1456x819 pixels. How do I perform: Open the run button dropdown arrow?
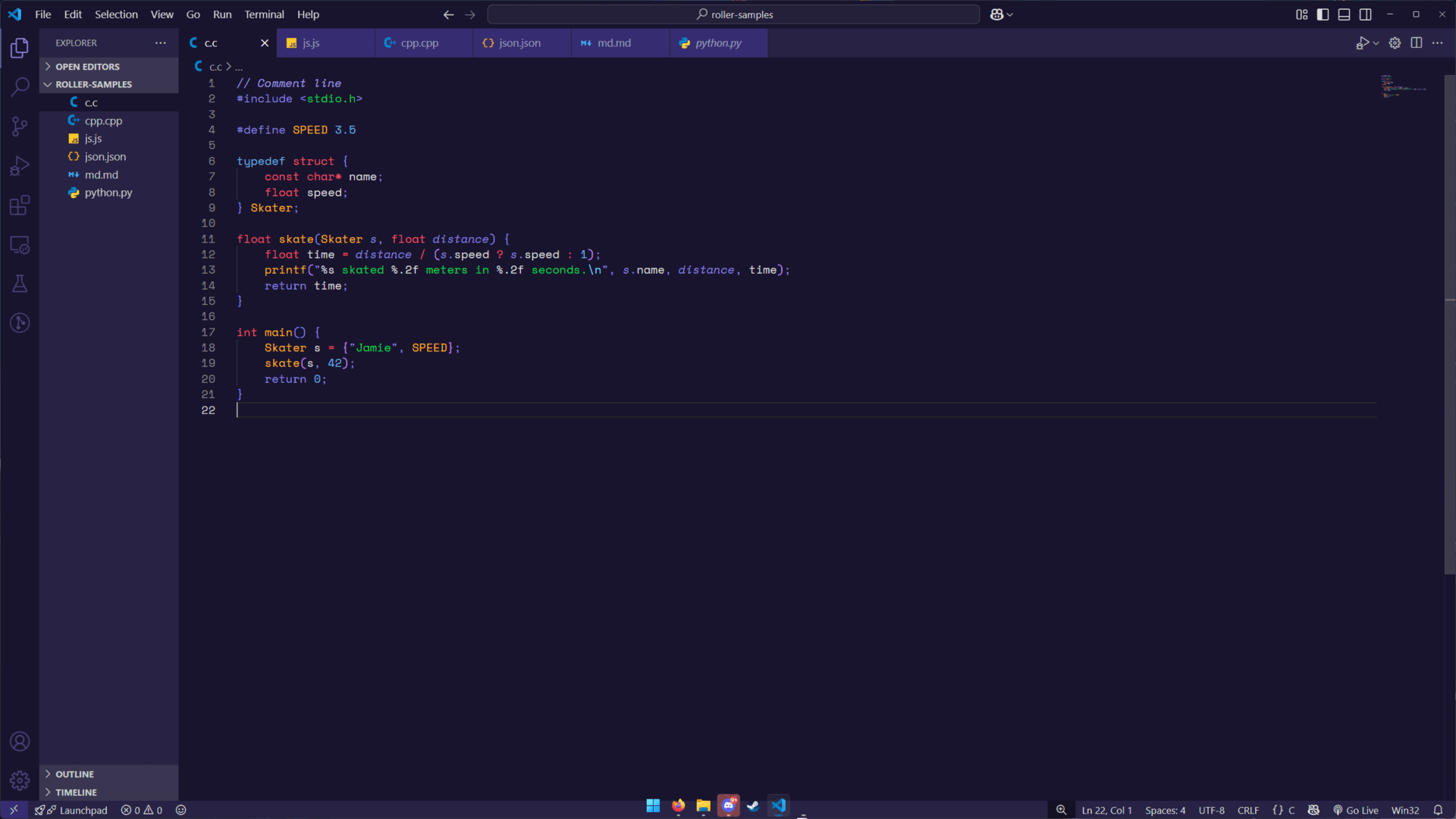click(x=1376, y=43)
